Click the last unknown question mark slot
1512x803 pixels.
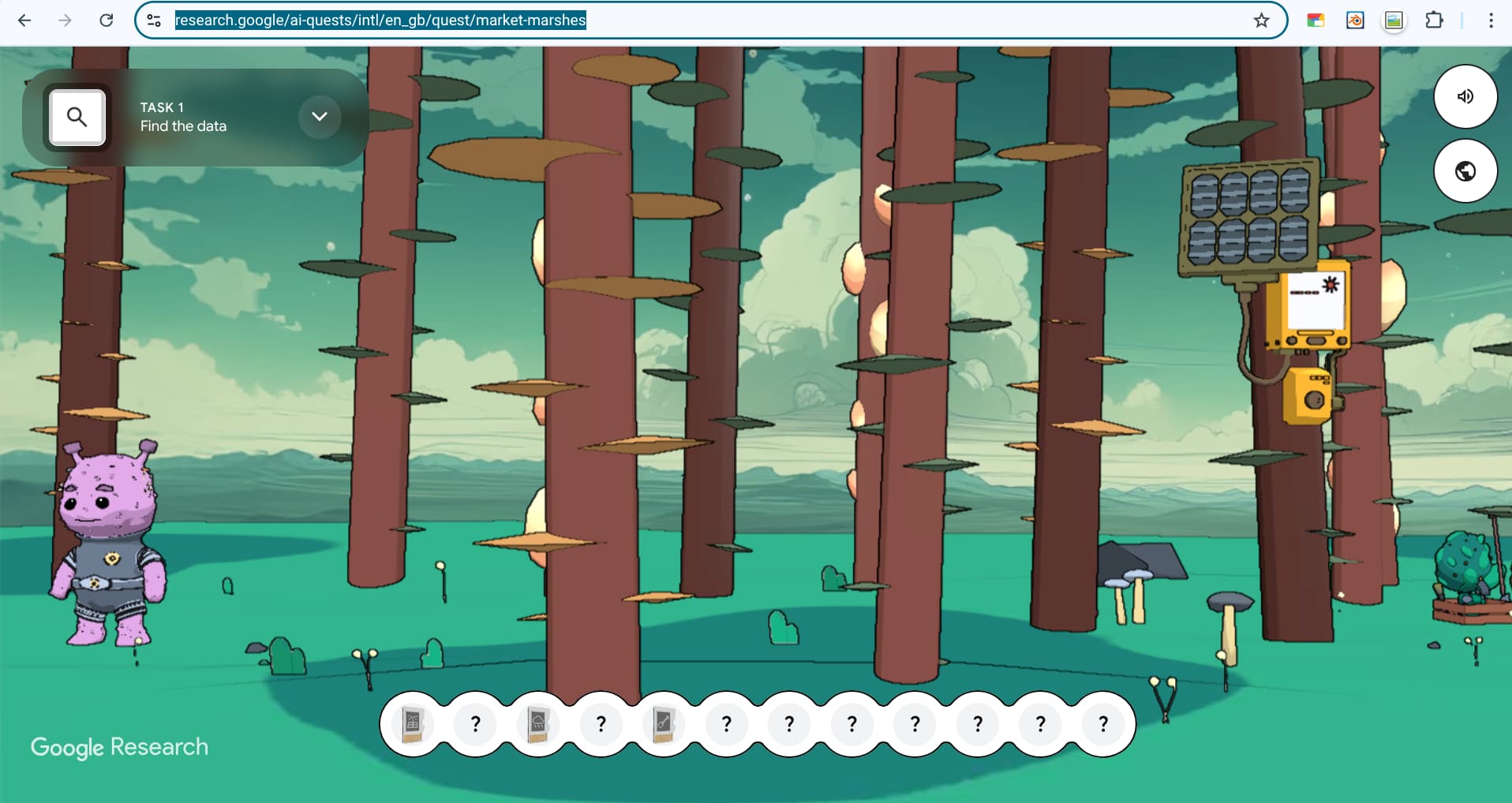click(1103, 724)
